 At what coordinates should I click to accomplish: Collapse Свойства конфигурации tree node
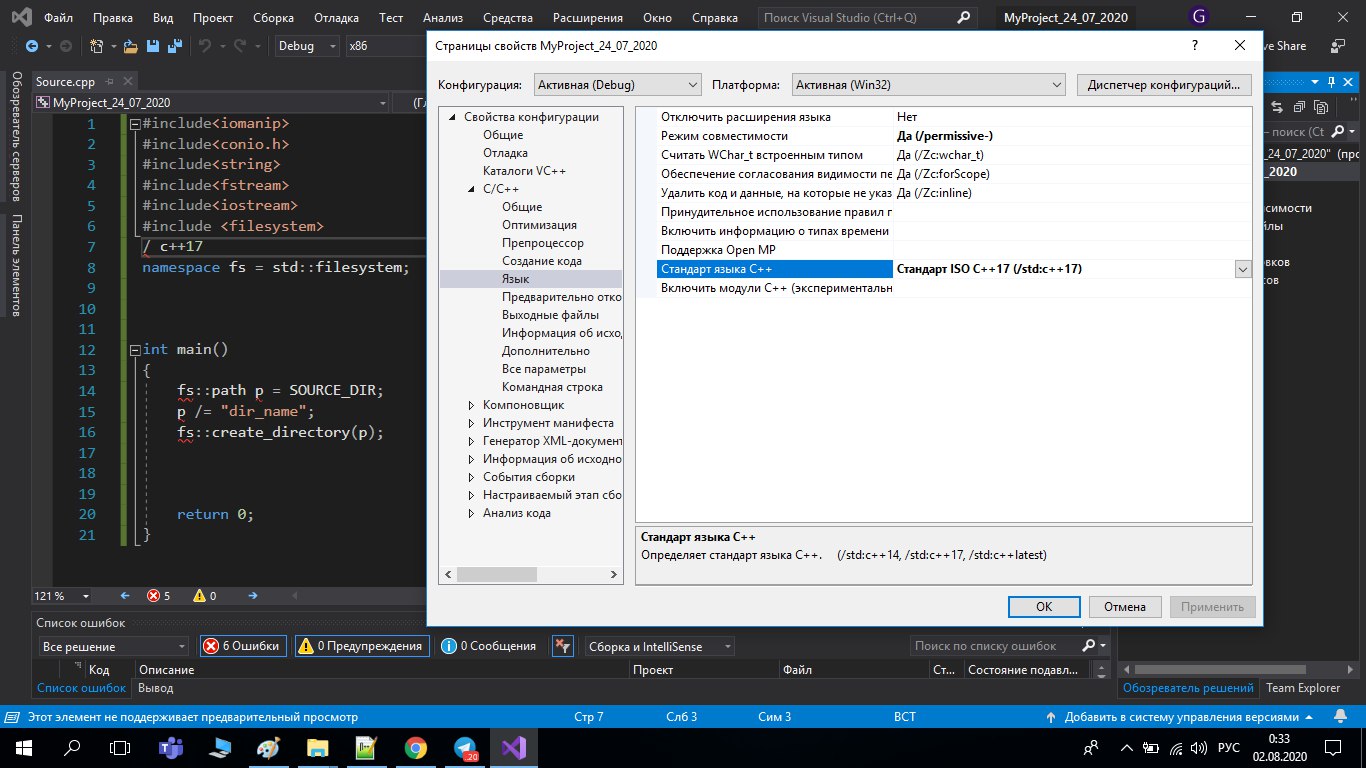pyautogui.click(x=453, y=117)
